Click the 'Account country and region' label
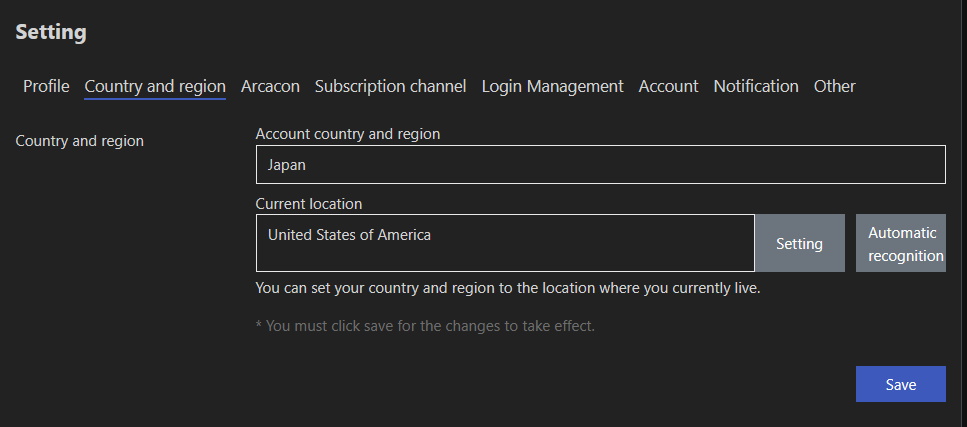This screenshot has height=427, width=967. click(348, 134)
